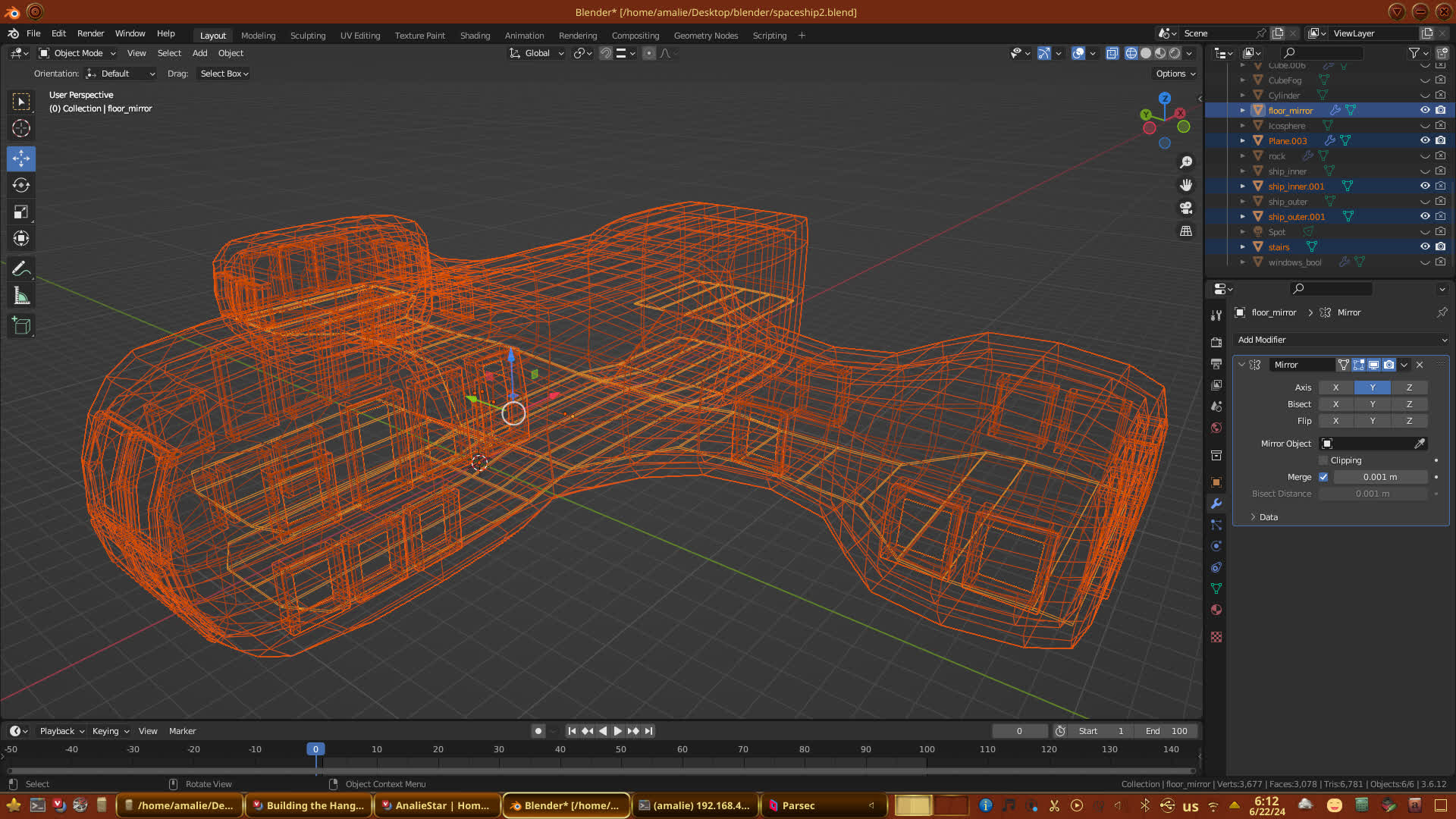Viewport: 1456px width, 819px height.
Task: Uncheck the Merge checkbox
Action: point(1323,477)
